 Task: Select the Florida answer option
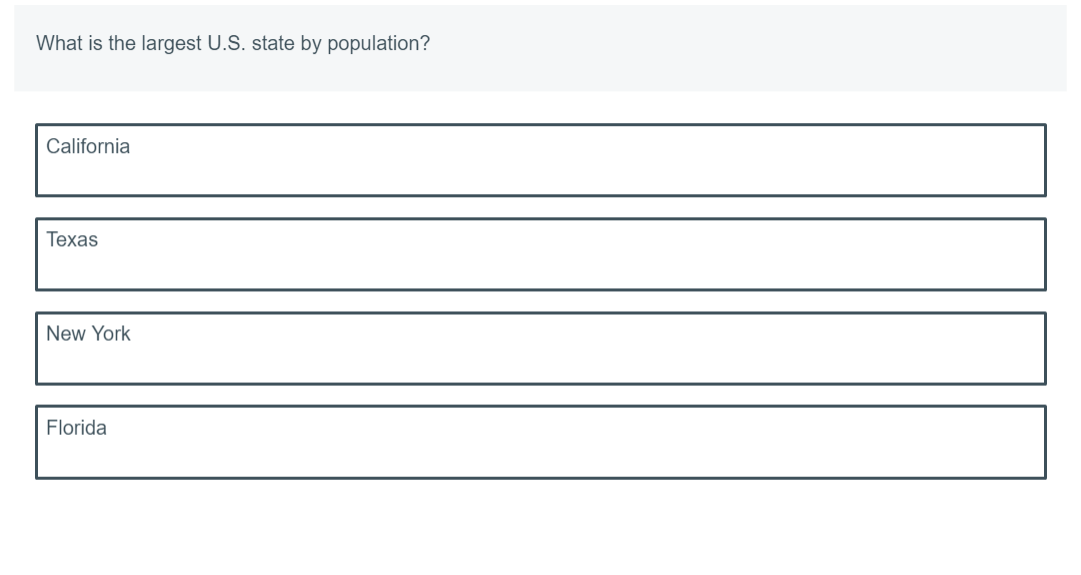pos(540,442)
